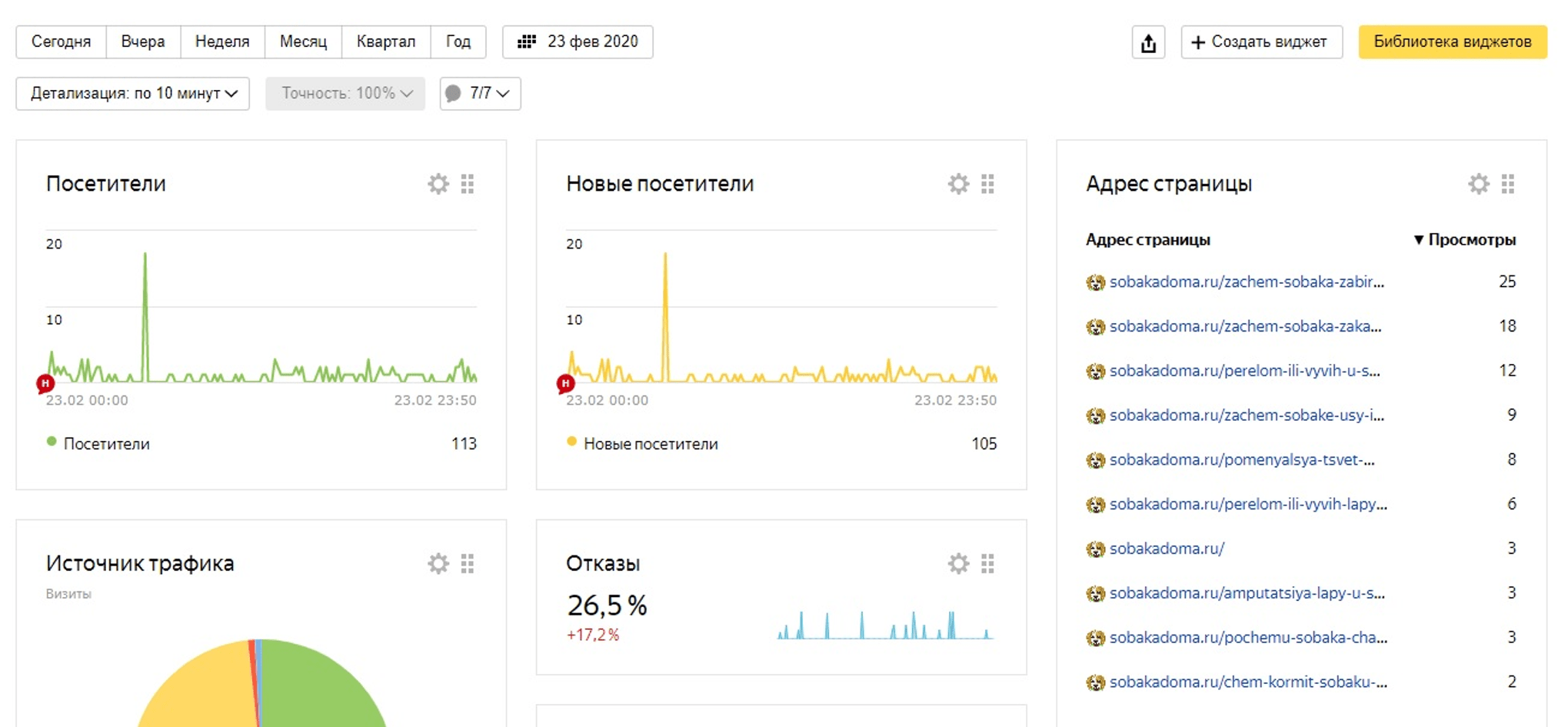Open settings gear of Посетители widget

tap(438, 184)
